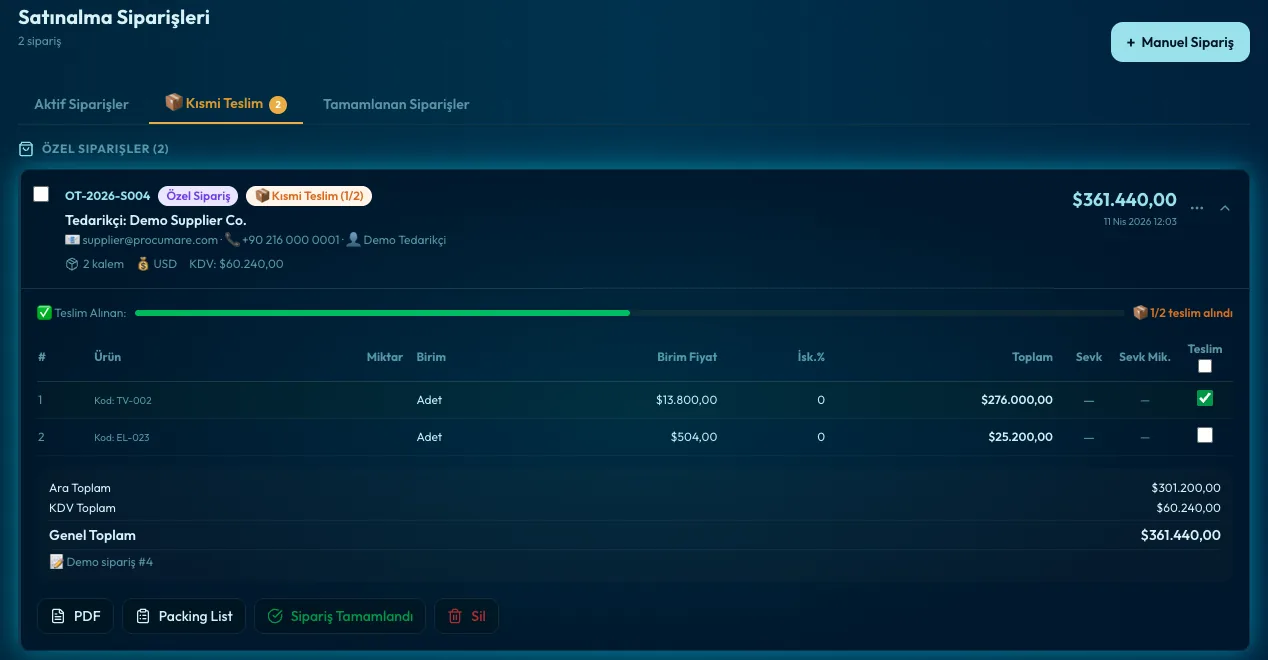Select the Kısmi Teslim tab
Image resolution: width=1268 pixels, height=660 pixels.
pos(226,104)
